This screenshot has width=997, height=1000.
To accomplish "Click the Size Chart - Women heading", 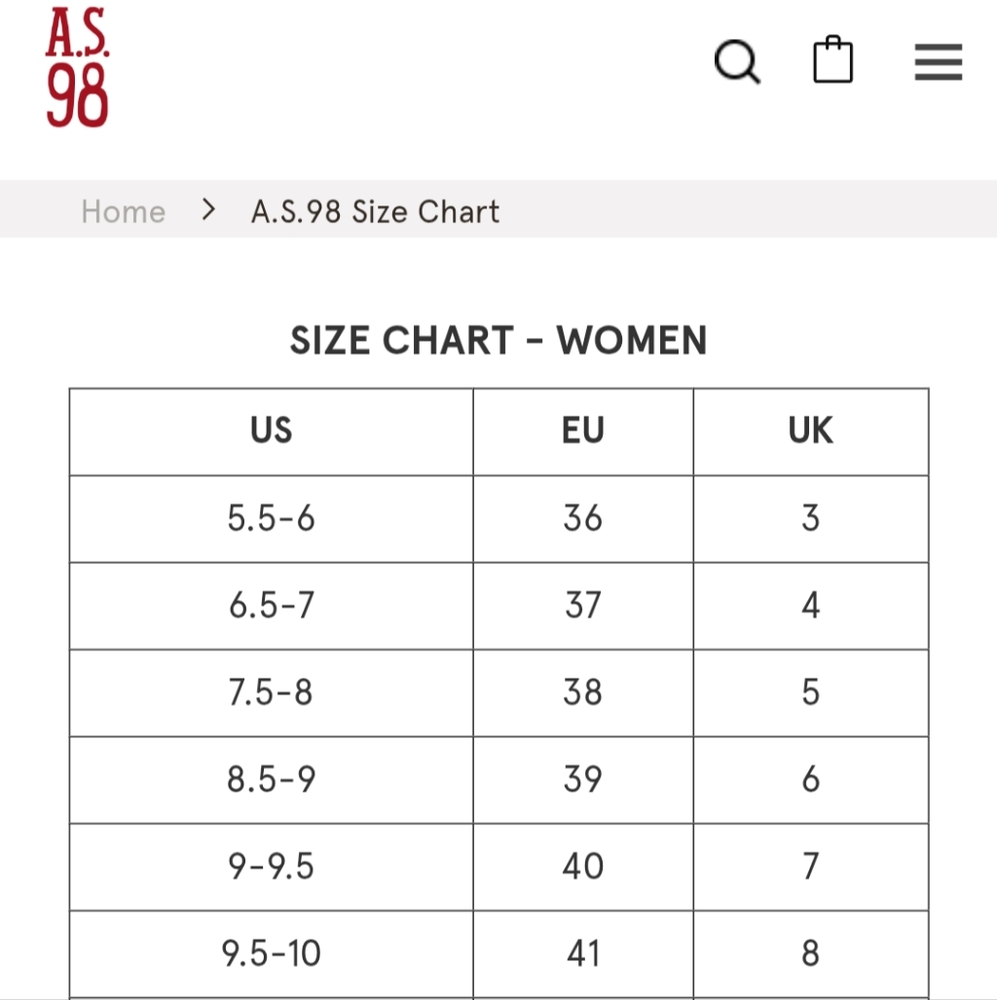I will 498,340.
